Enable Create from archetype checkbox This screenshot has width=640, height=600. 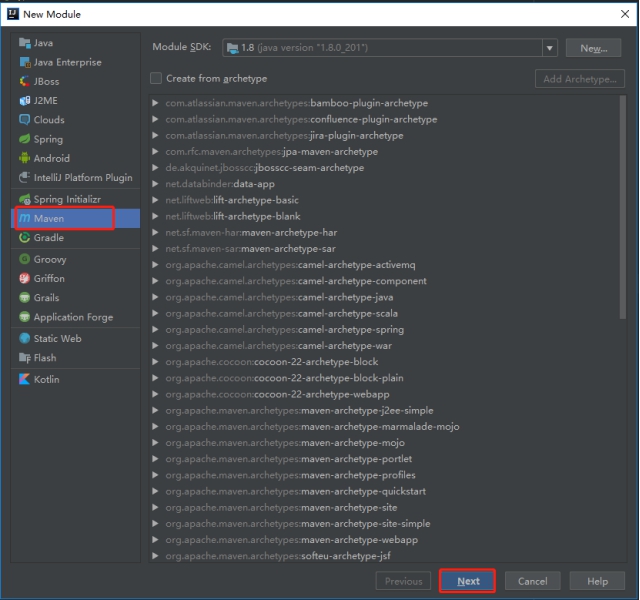pyautogui.click(x=156, y=78)
